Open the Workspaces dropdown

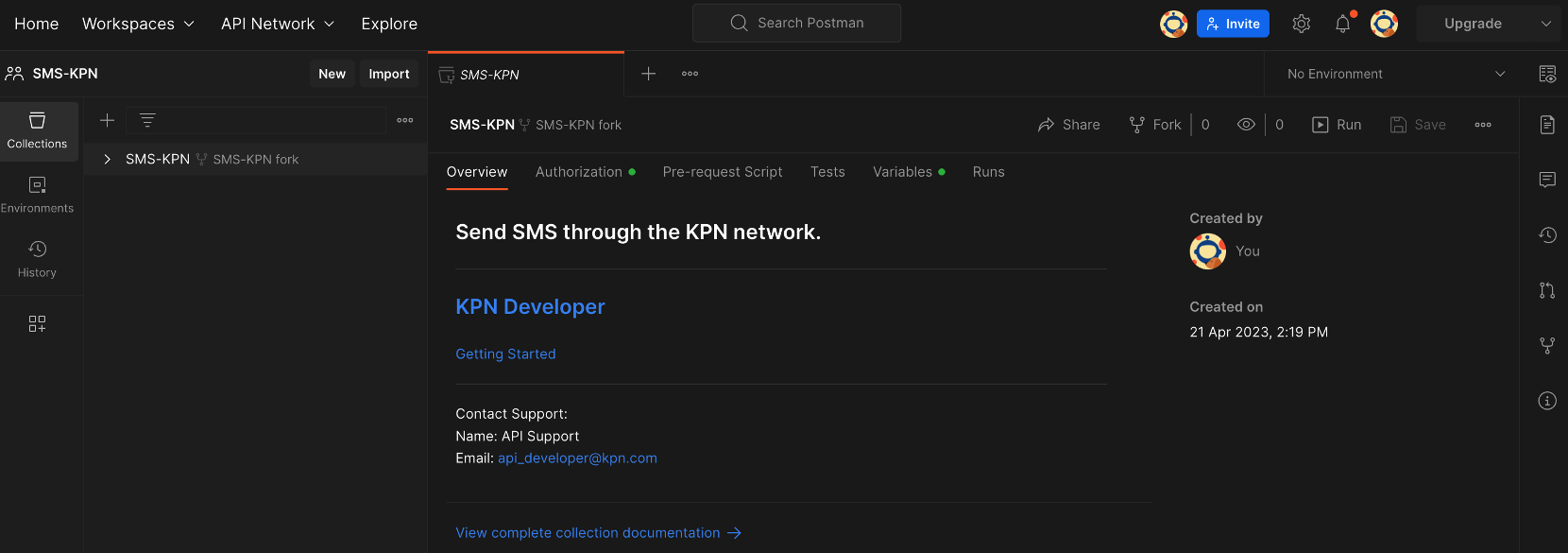138,24
